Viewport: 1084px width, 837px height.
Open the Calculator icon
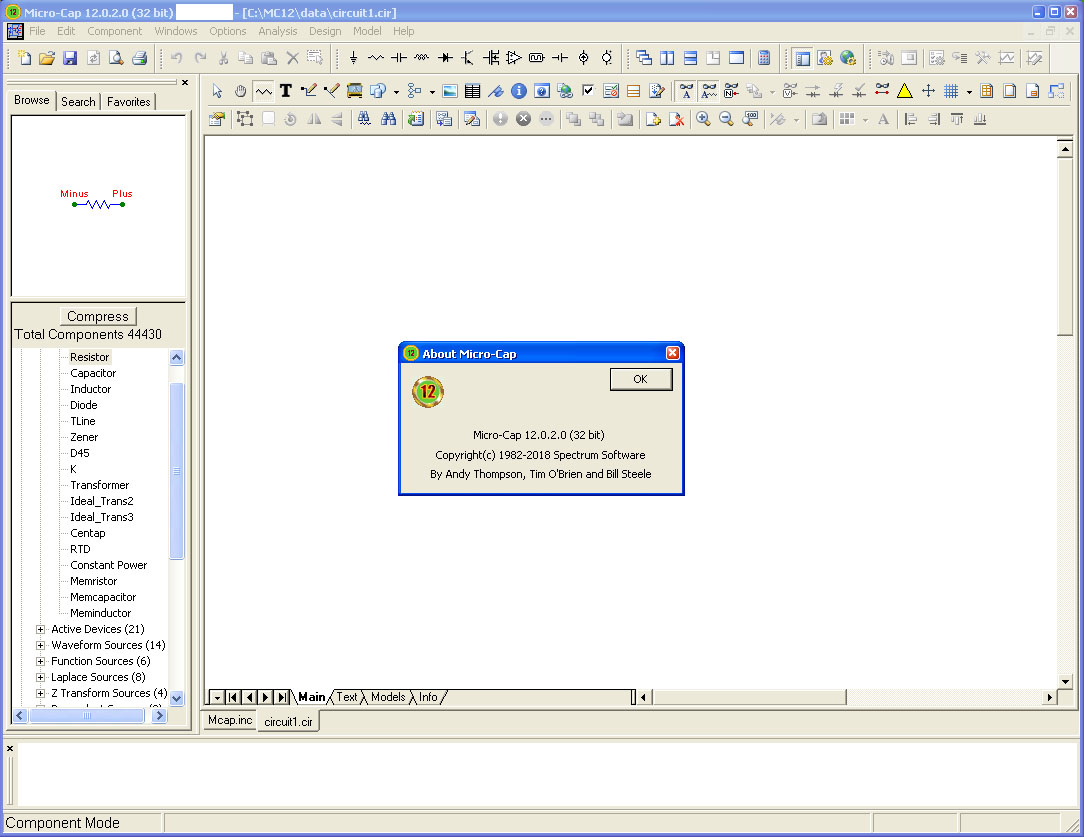click(764, 58)
